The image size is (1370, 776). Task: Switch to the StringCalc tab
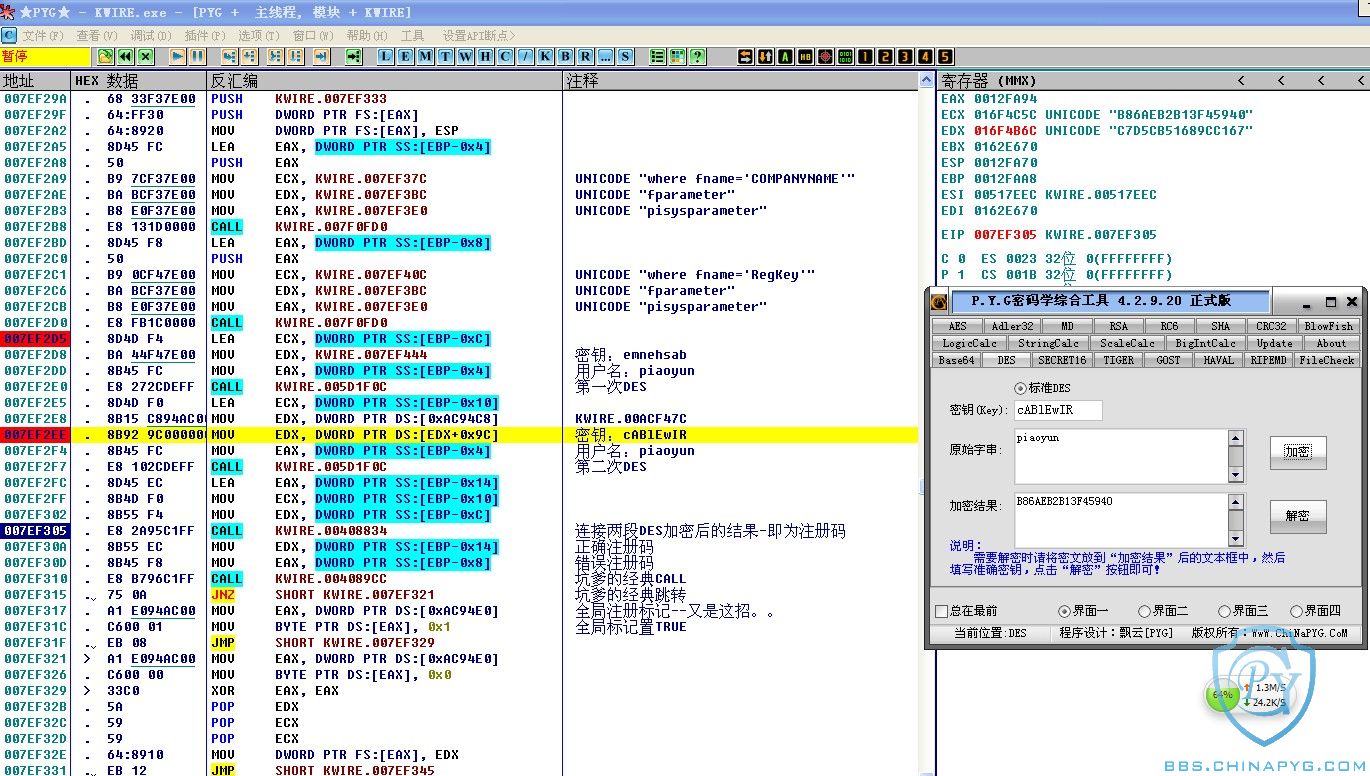(1048, 343)
